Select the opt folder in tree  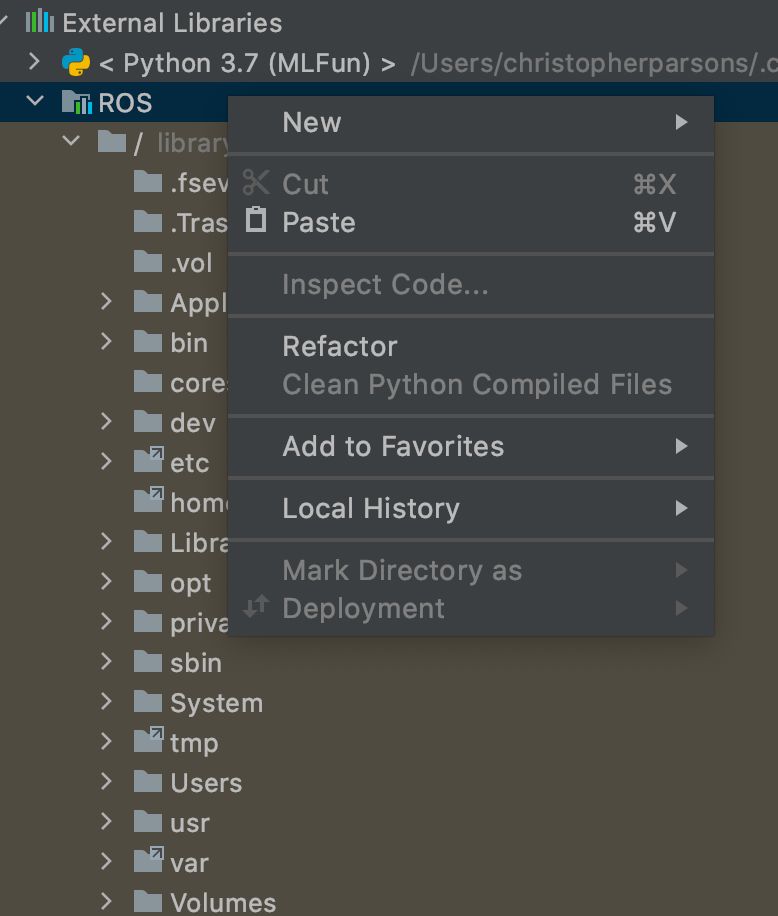coord(190,583)
